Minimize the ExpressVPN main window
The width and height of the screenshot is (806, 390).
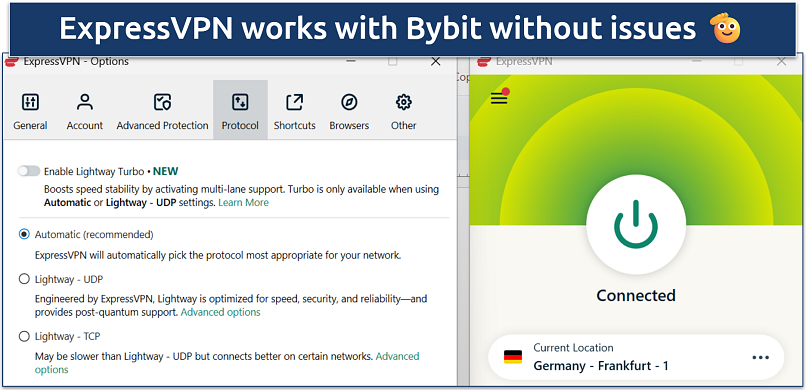coord(697,62)
